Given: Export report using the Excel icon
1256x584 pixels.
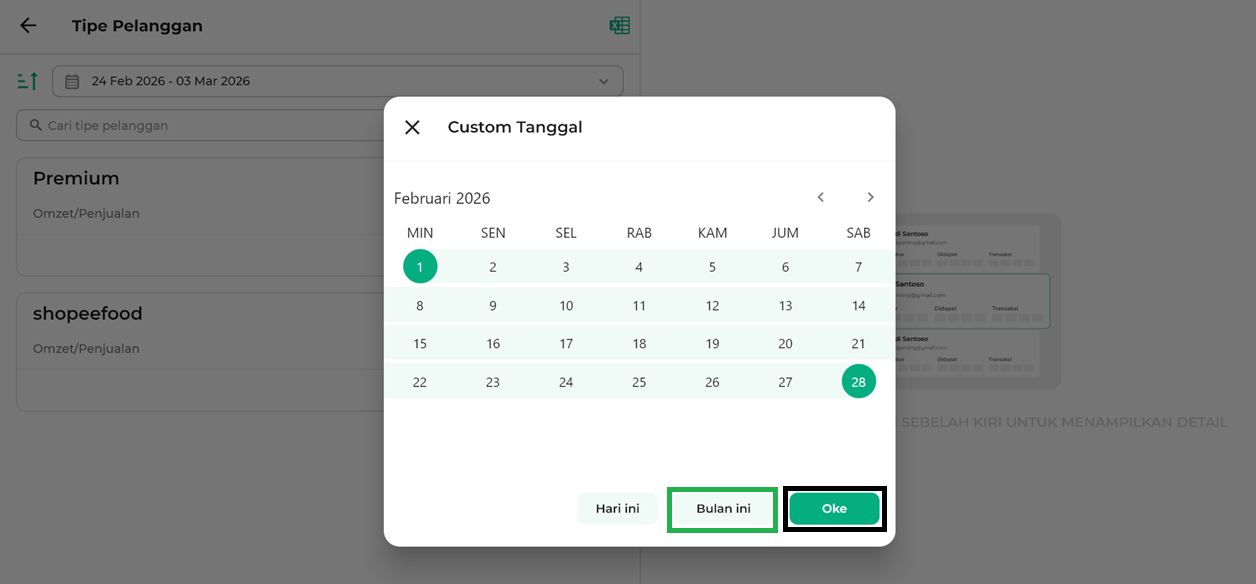Looking at the screenshot, I should coord(619,26).
